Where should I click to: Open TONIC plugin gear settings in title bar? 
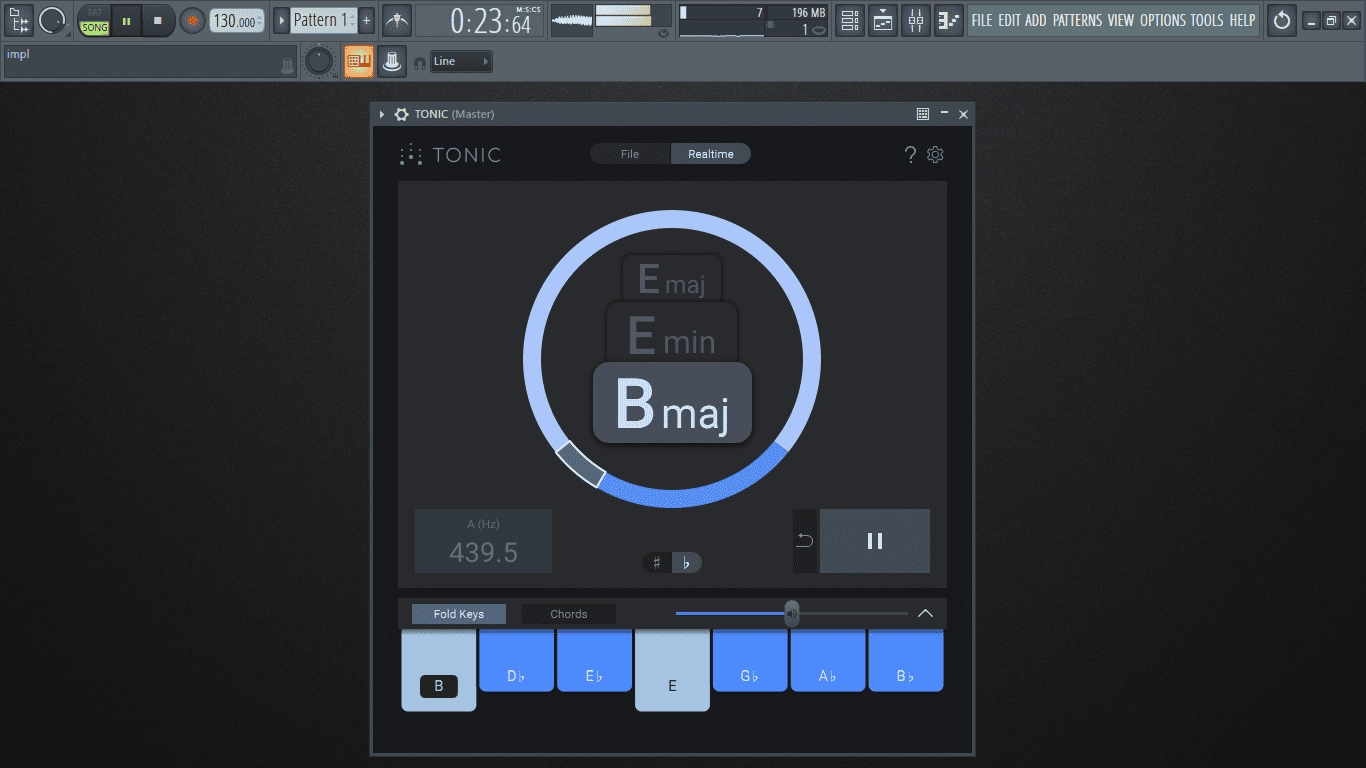(401, 114)
